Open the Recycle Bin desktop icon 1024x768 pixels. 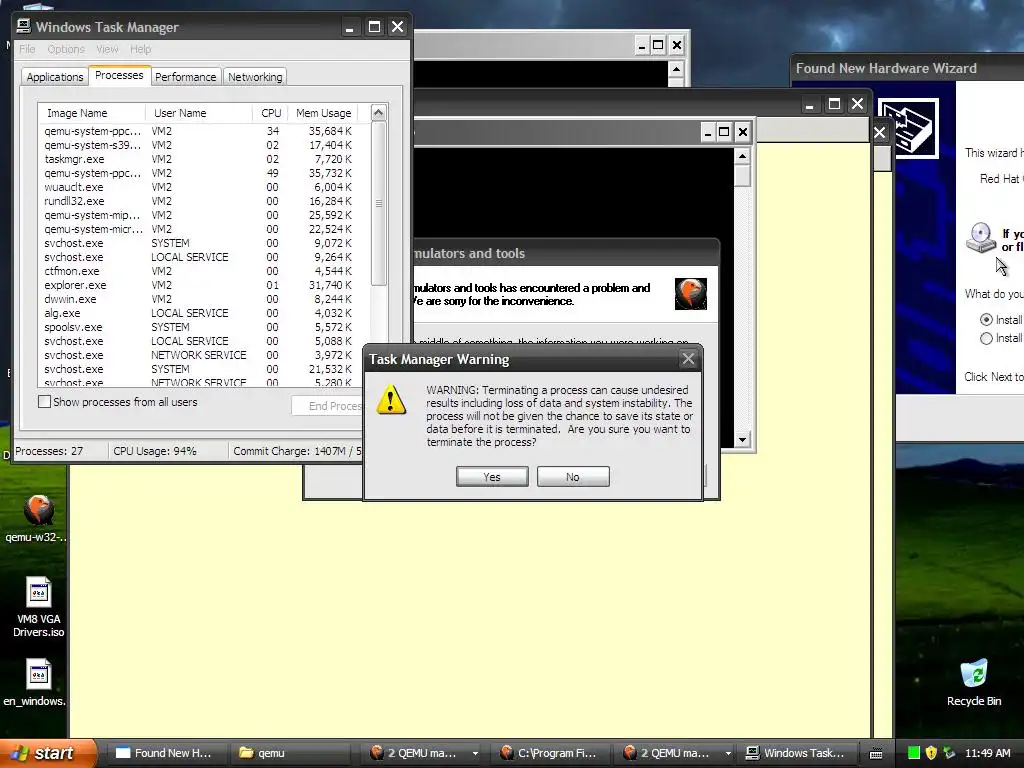(x=974, y=674)
